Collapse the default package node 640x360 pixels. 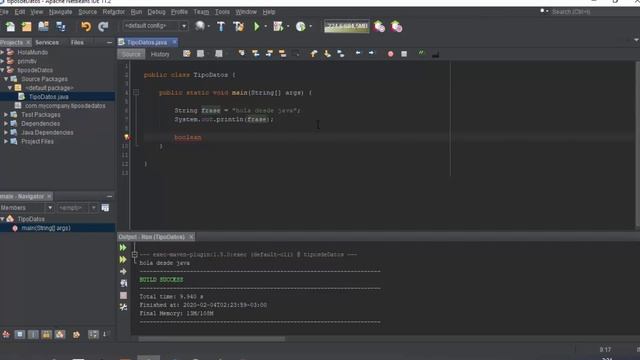(x=10, y=88)
